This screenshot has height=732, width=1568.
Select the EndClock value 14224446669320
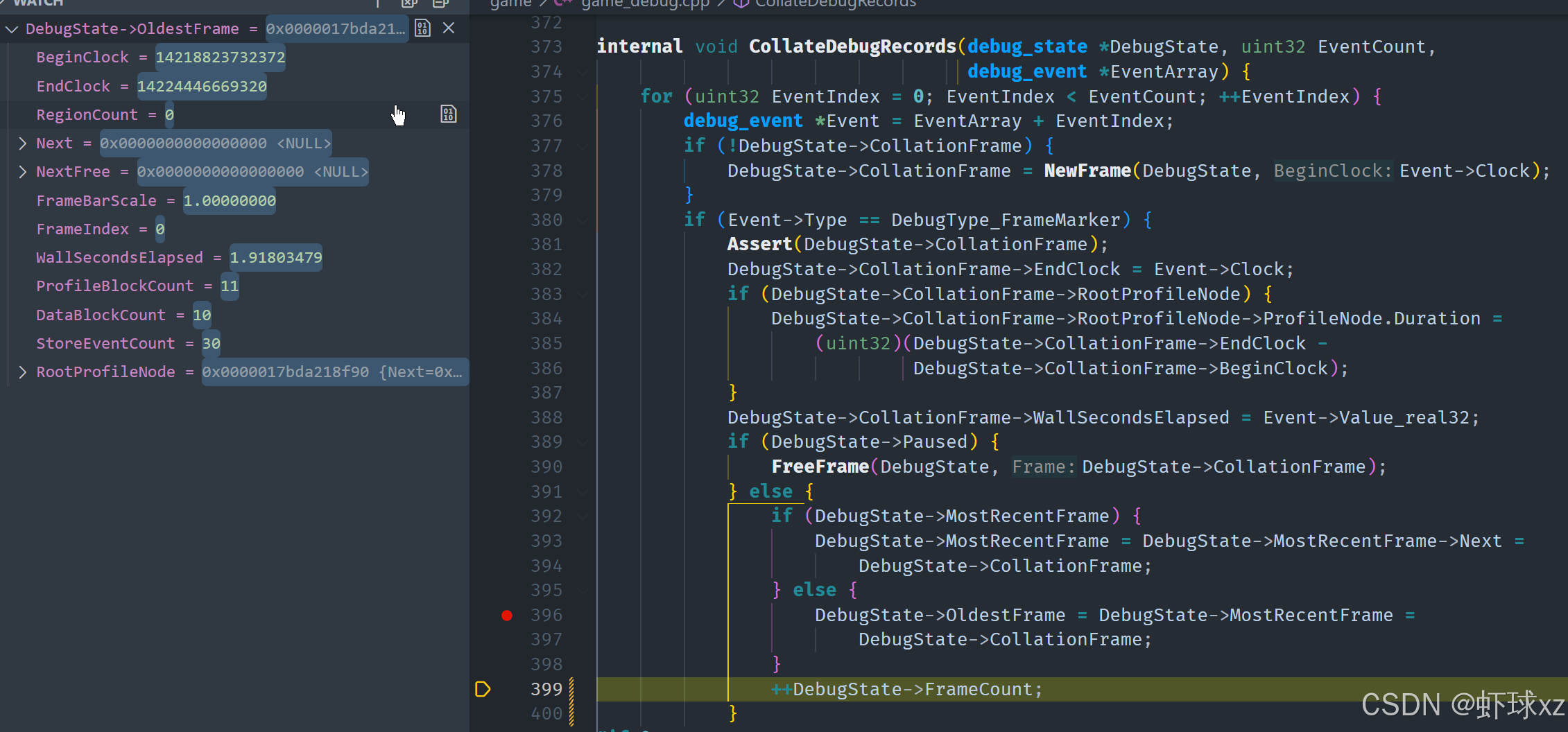(202, 87)
